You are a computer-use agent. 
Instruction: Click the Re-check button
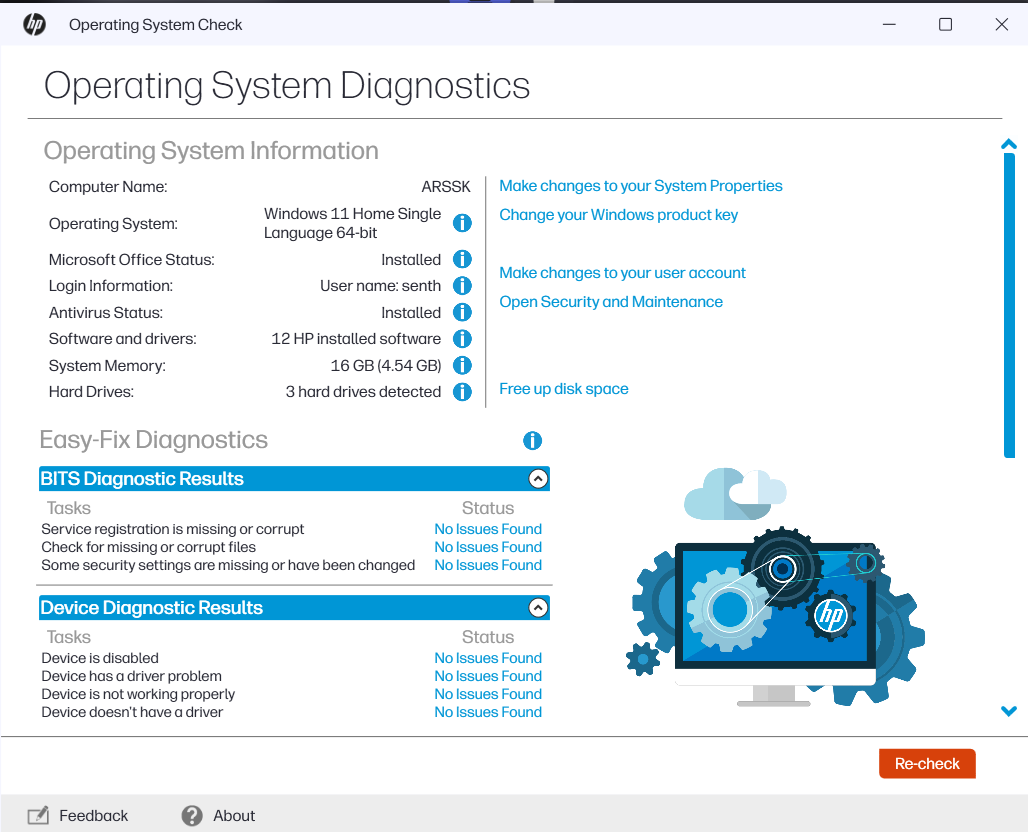click(927, 764)
